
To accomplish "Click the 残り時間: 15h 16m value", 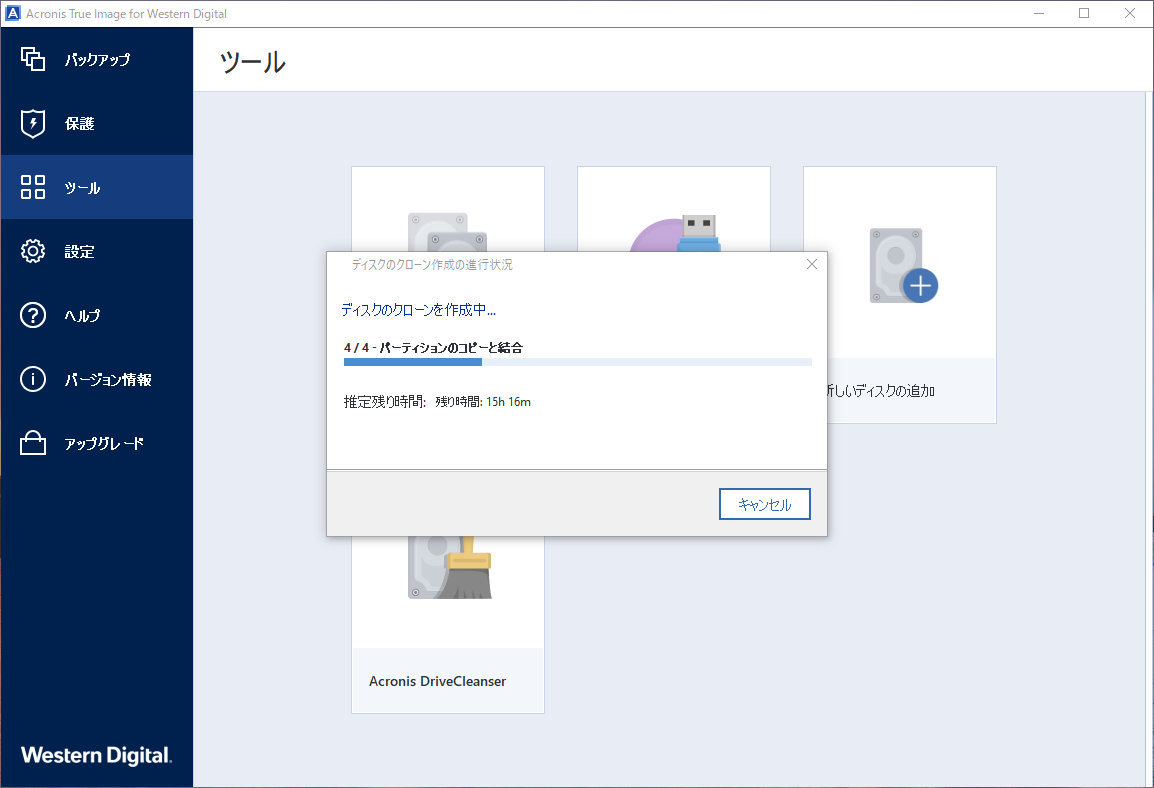I will [x=483, y=402].
